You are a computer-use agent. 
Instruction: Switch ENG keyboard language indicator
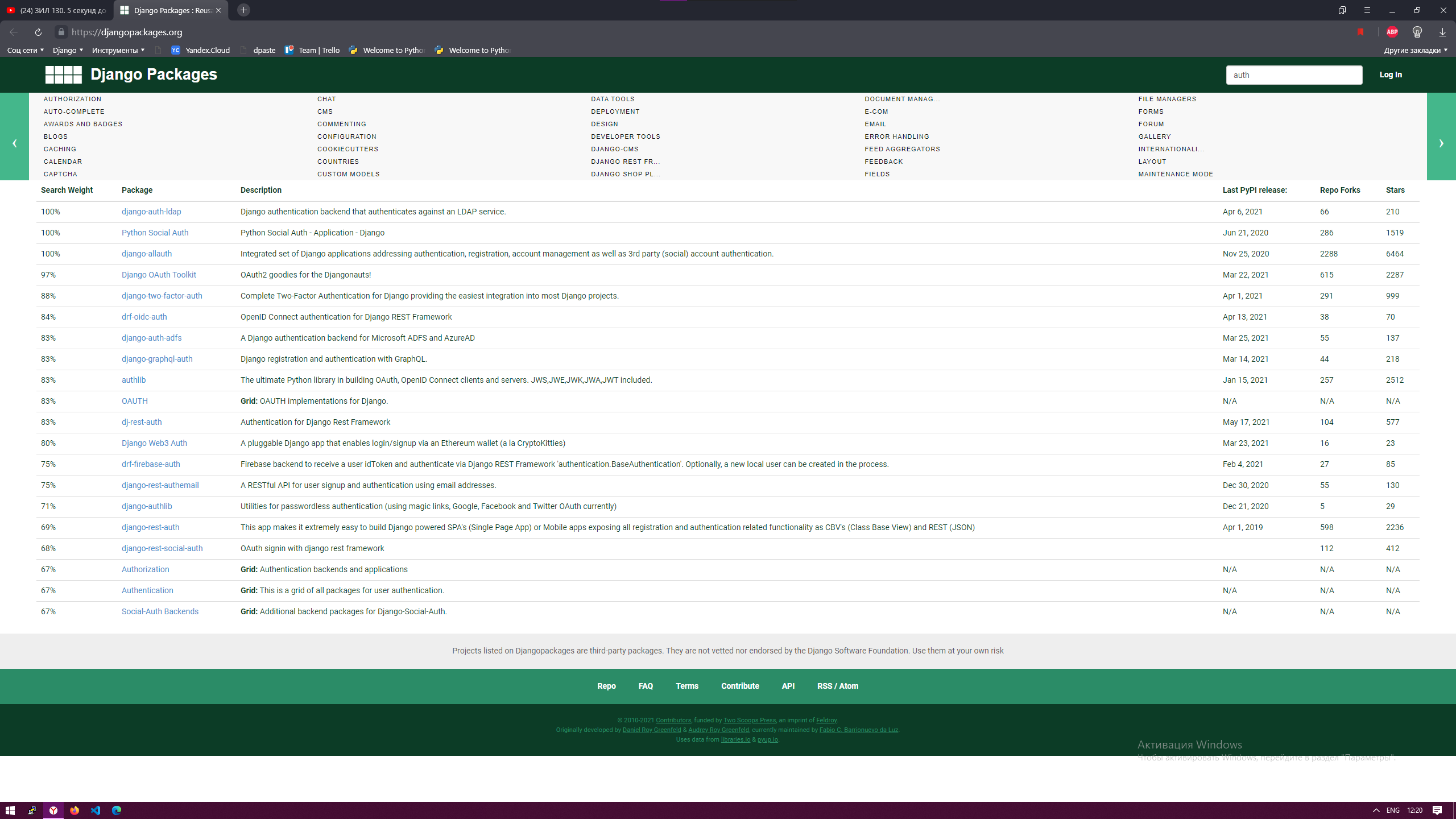1393,810
